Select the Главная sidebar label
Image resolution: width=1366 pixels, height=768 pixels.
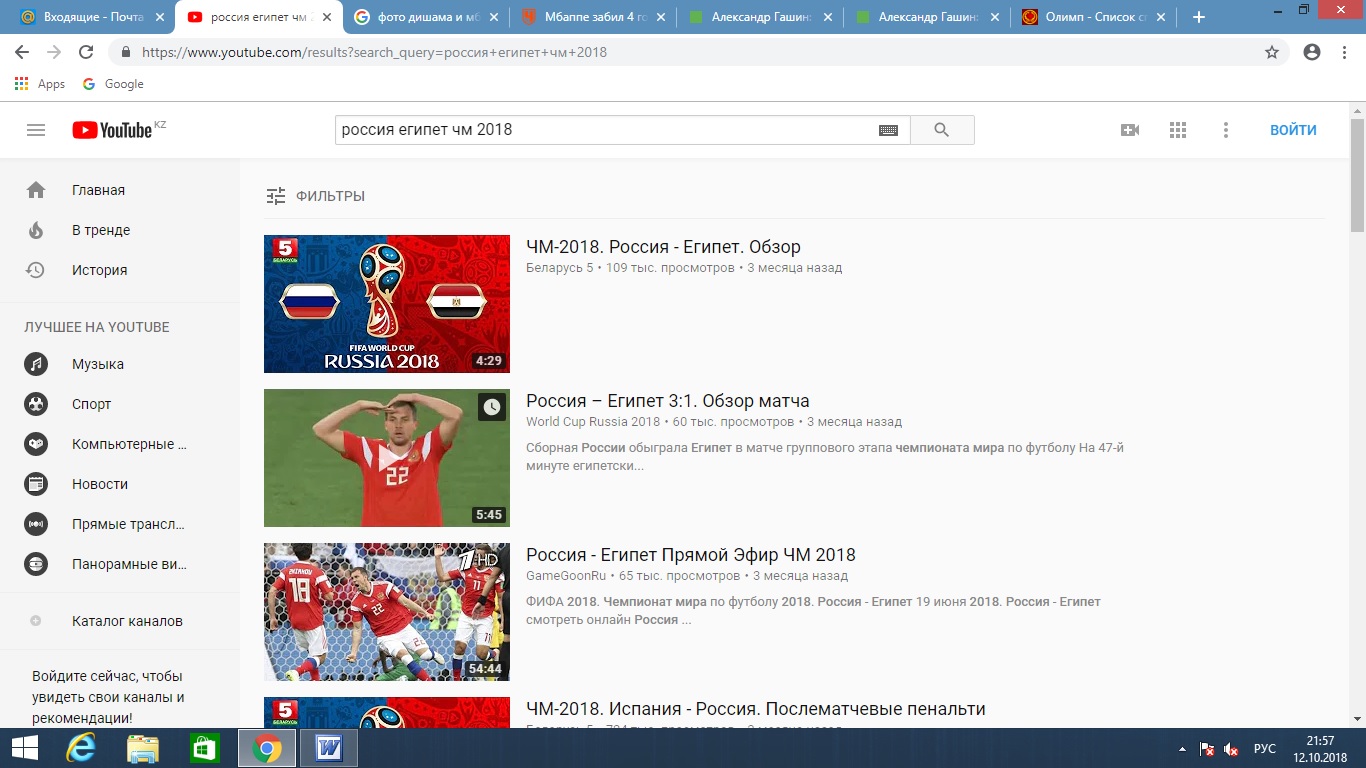(98, 190)
